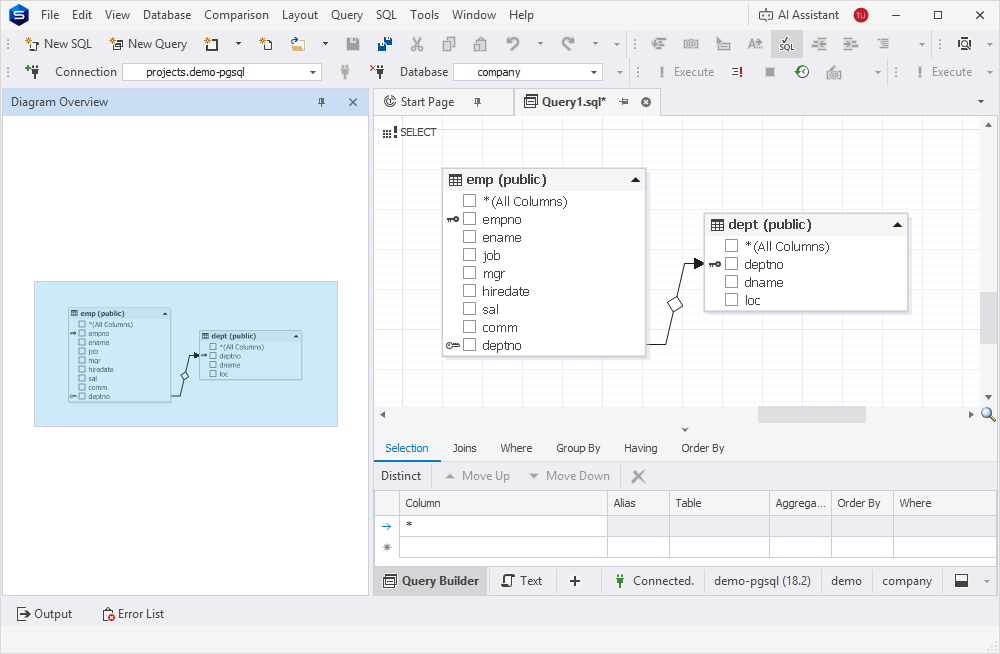Image resolution: width=1000 pixels, height=654 pixels.
Task: Click the Cut scissors icon
Action: tap(416, 44)
